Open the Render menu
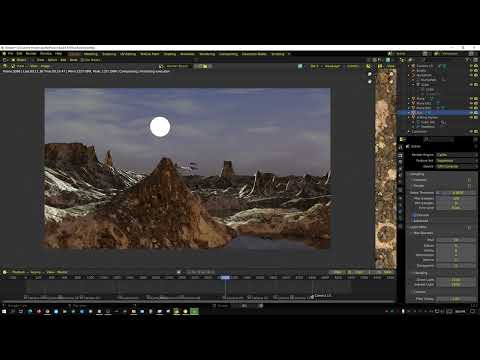480x360 pixels. point(31,54)
